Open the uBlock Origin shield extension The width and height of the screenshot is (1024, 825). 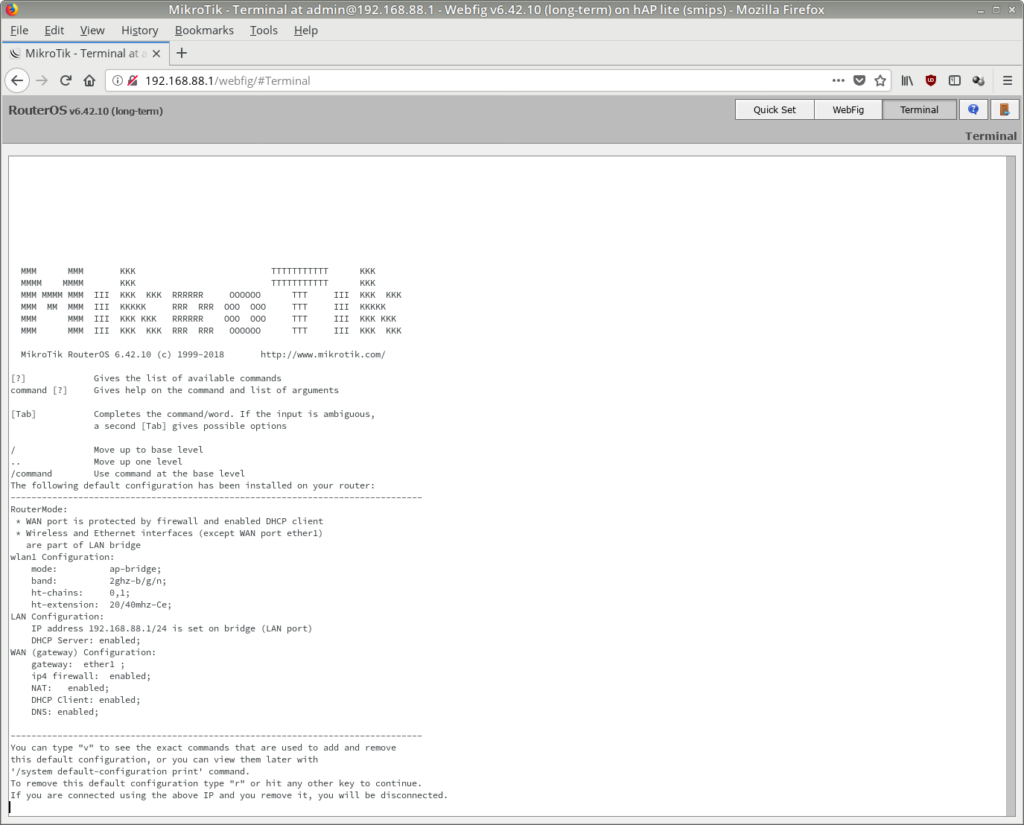(x=931, y=80)
